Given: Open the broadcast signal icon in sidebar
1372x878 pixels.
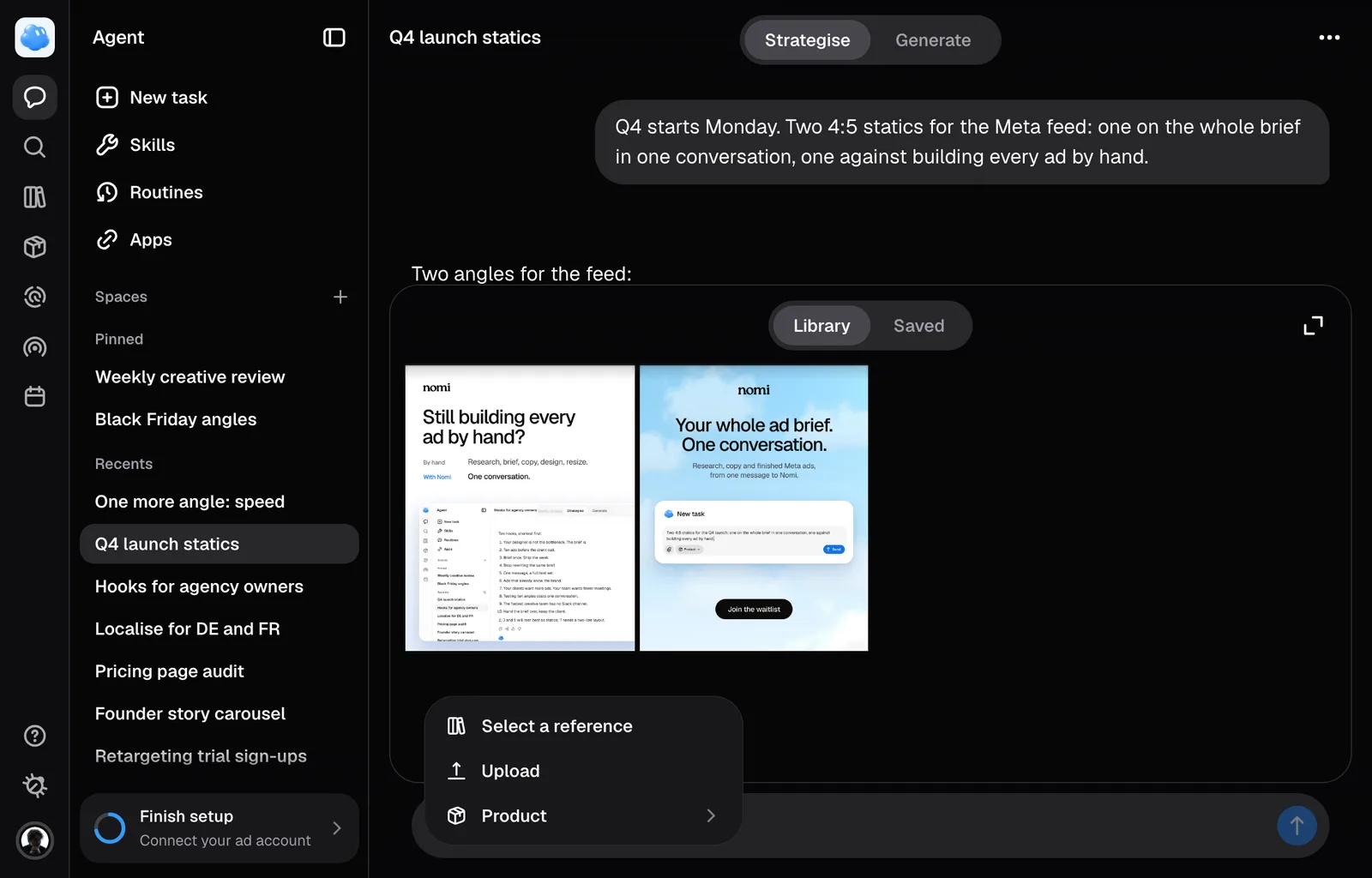Looking at the screenshot, I should click(x=35, y=347).
